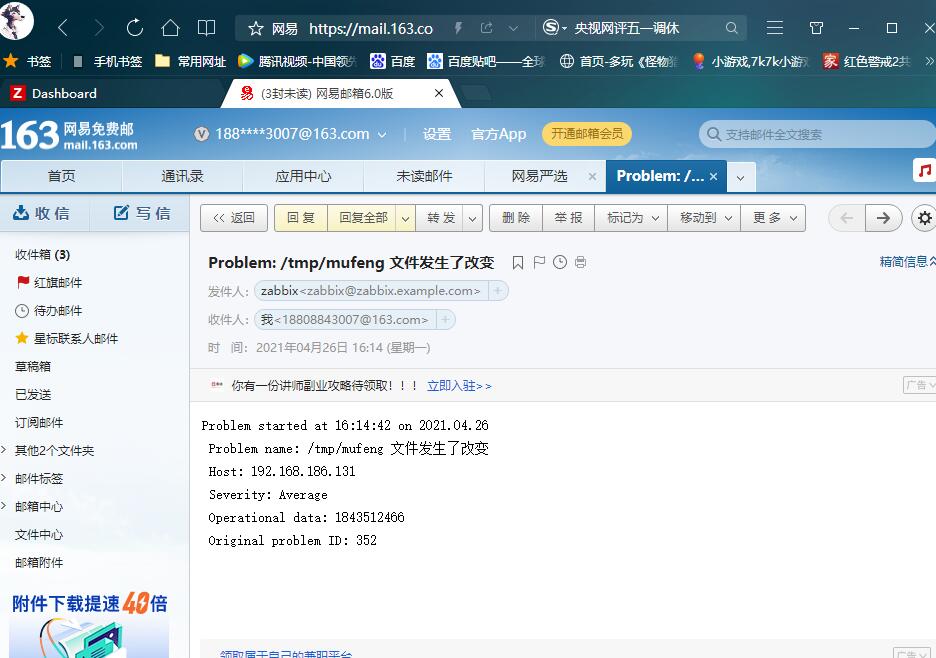
Task: Expand account dropdown next to 188****3007@163.com
Action: [x=382, y=135]
